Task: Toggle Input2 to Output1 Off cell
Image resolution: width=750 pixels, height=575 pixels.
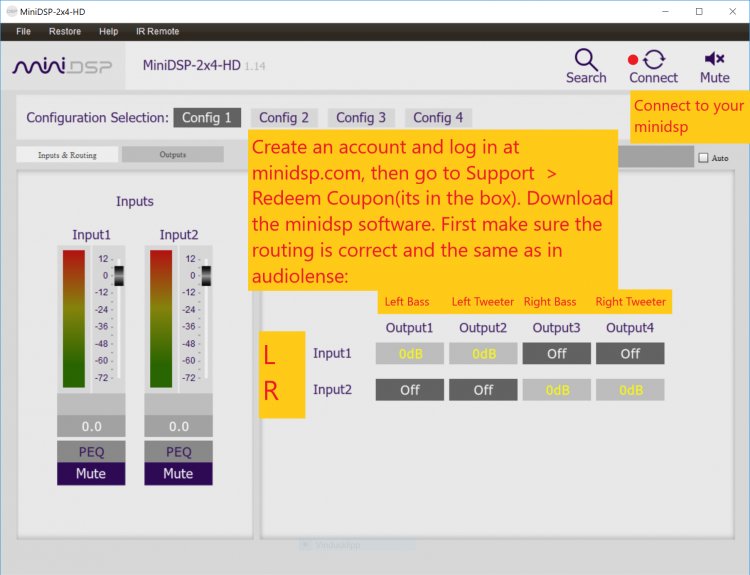Action: tap(410, 390)
